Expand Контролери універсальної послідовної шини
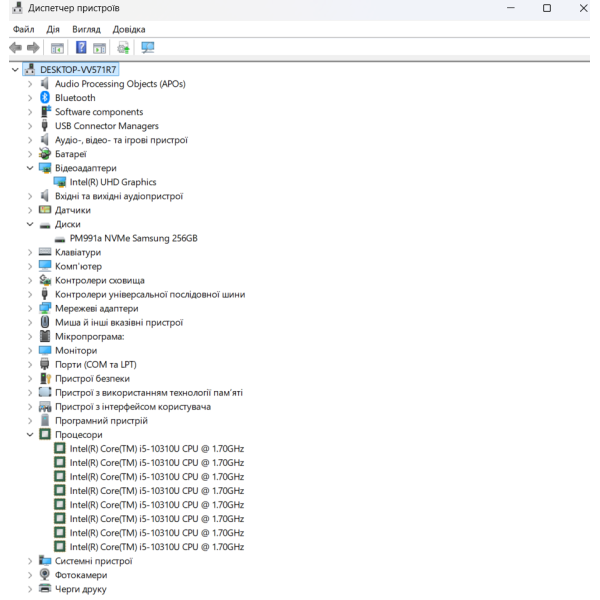 click(x=30, y=294)
